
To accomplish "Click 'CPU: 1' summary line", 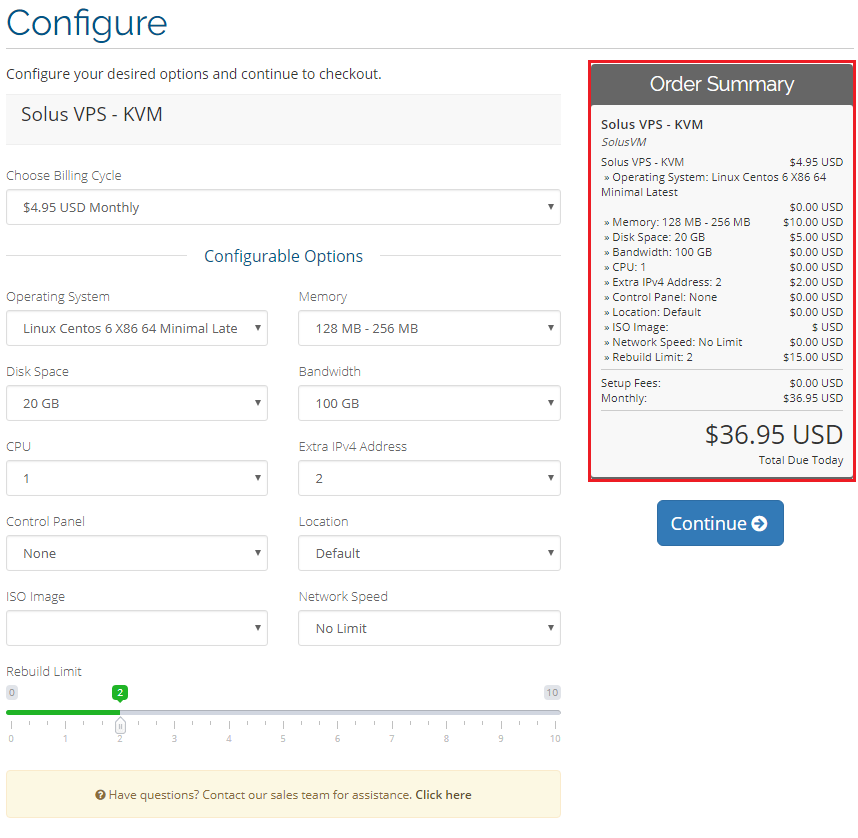I will (722, 267).
